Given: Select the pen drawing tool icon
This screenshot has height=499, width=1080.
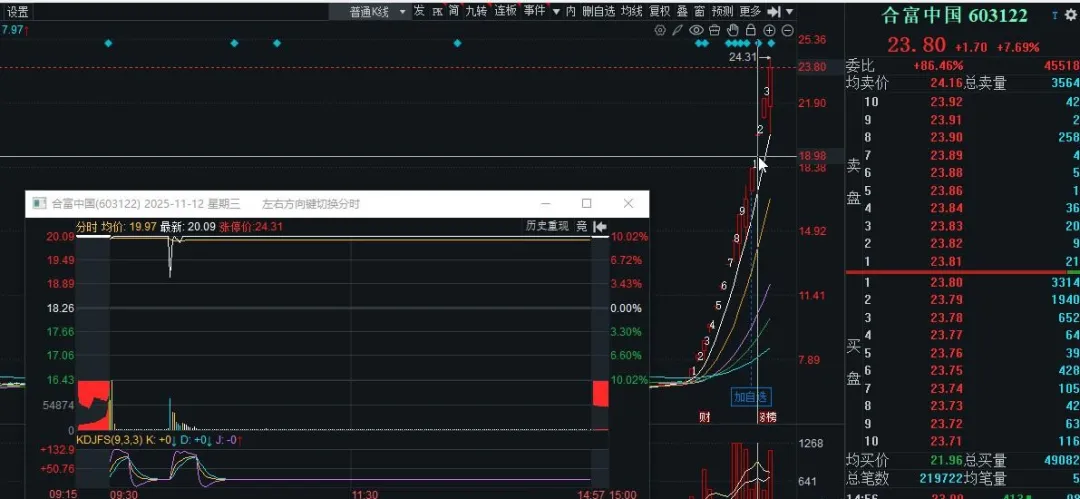Looking at the screenshot, I should coord(678,30).
